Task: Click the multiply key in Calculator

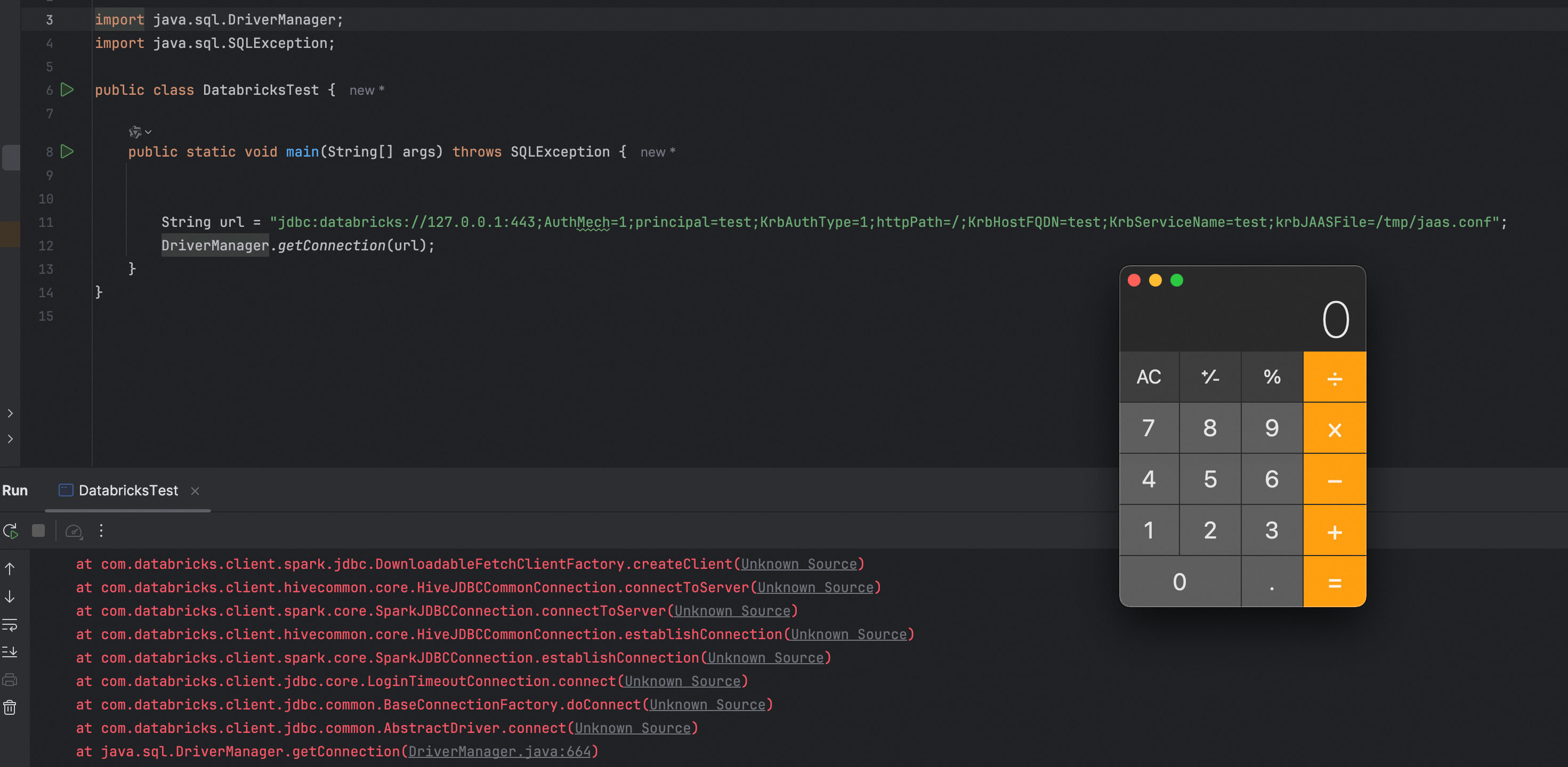Action: point(1334,428)
